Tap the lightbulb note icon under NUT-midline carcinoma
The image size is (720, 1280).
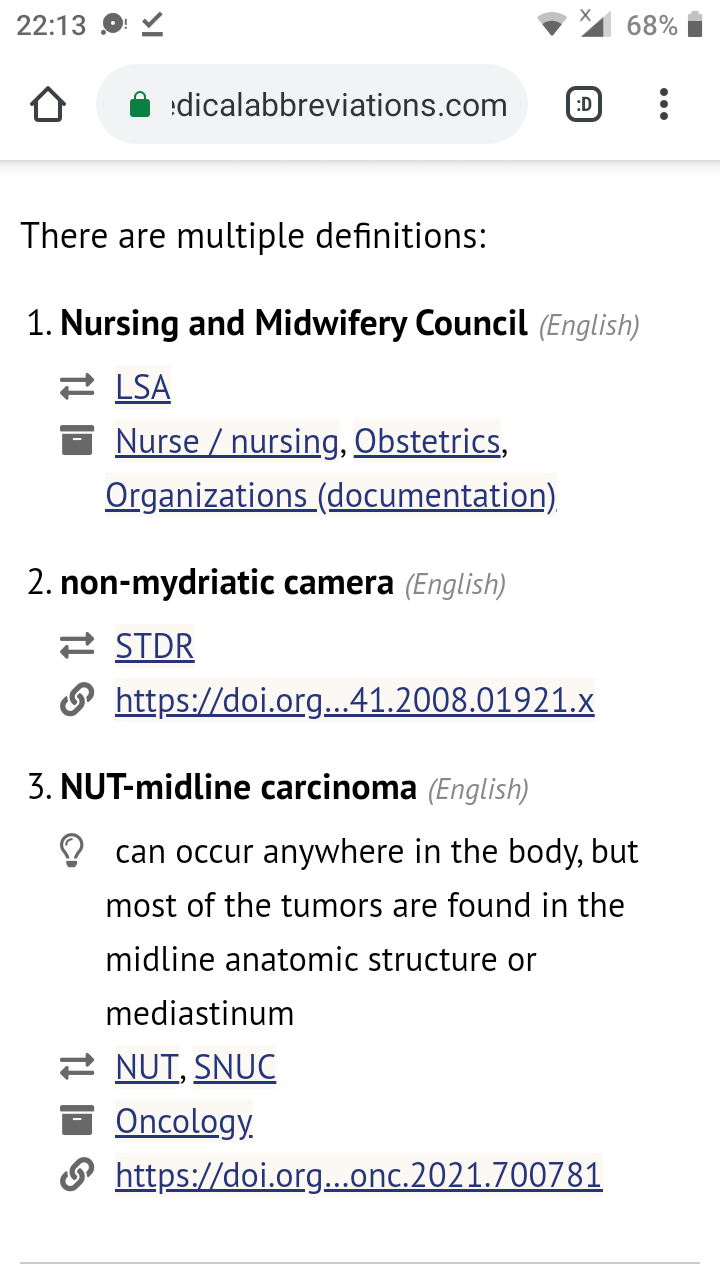[x=72, y=852]
